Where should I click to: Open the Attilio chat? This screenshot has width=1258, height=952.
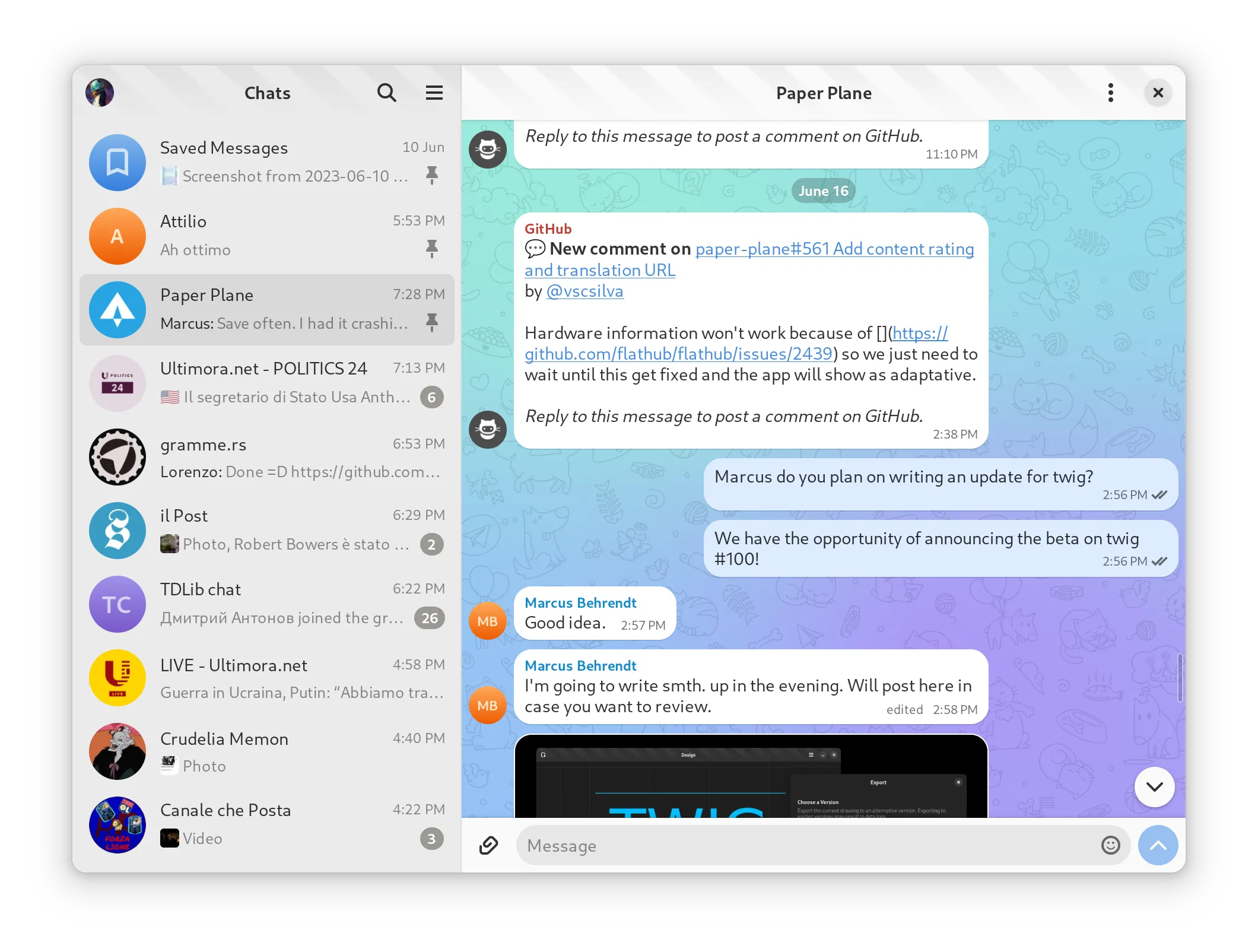(x=267, y=236)
